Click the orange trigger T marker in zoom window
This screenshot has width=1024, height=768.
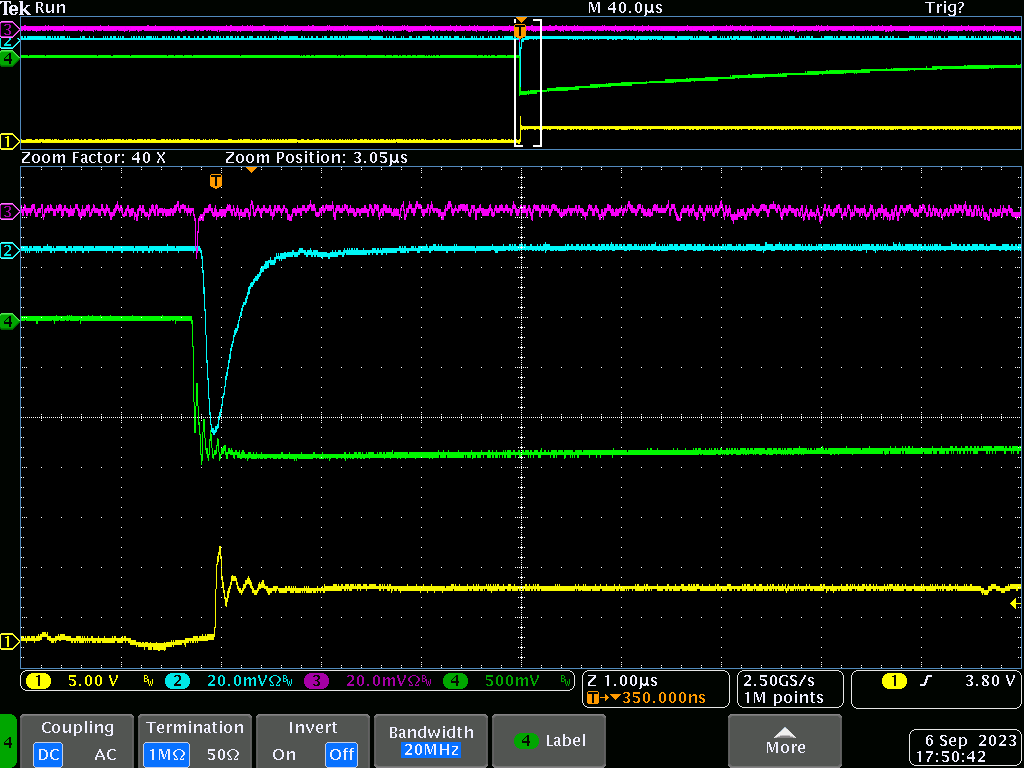[x=215, y=181]
